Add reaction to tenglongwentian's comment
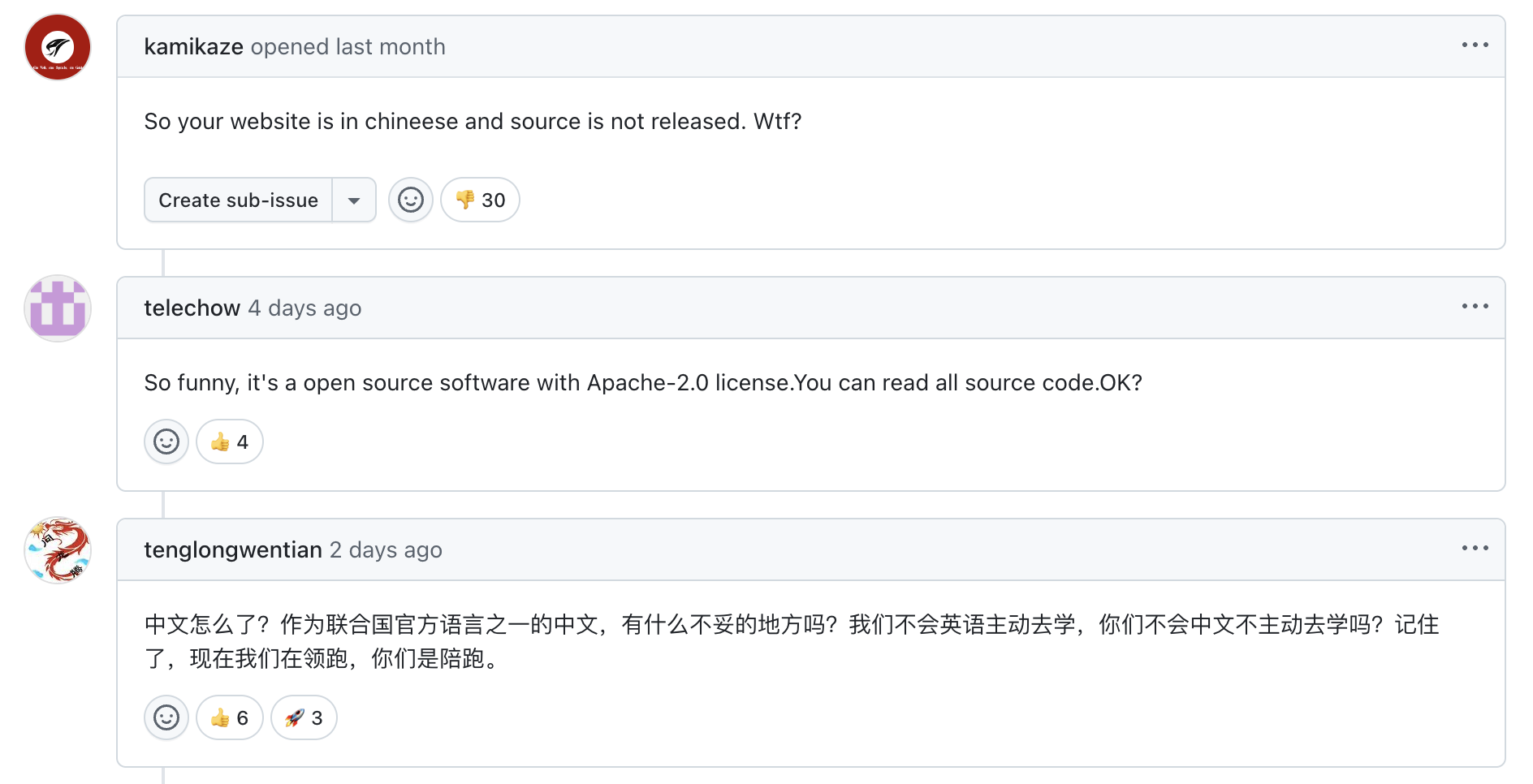The image size is (1533, 784). tap(166, 717)
